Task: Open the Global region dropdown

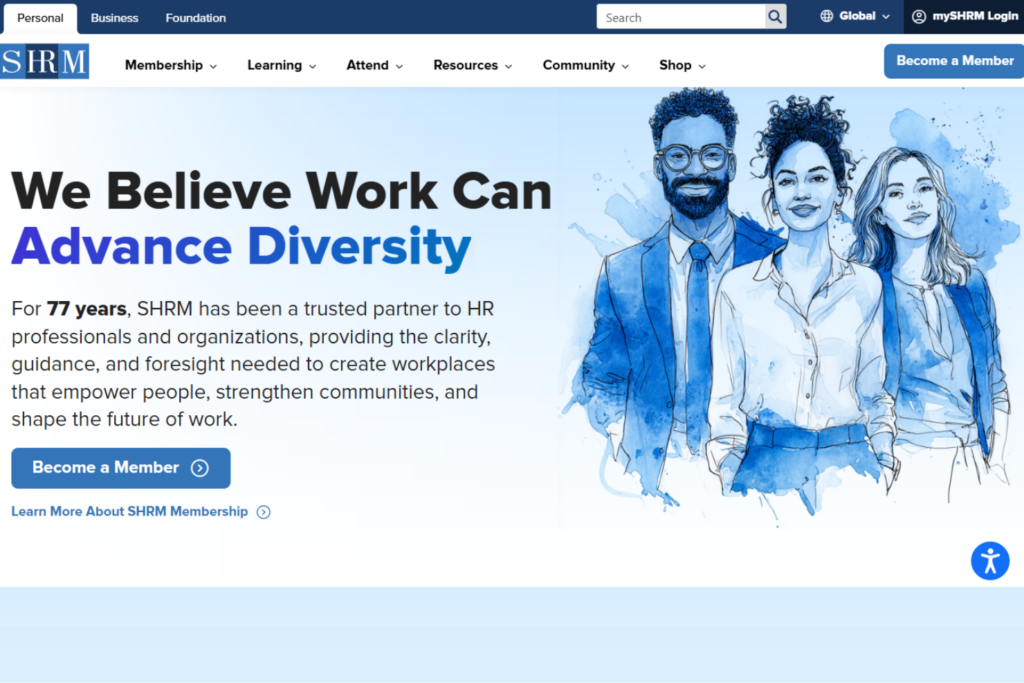Action: pyautogui.click(x=855, y=16)
